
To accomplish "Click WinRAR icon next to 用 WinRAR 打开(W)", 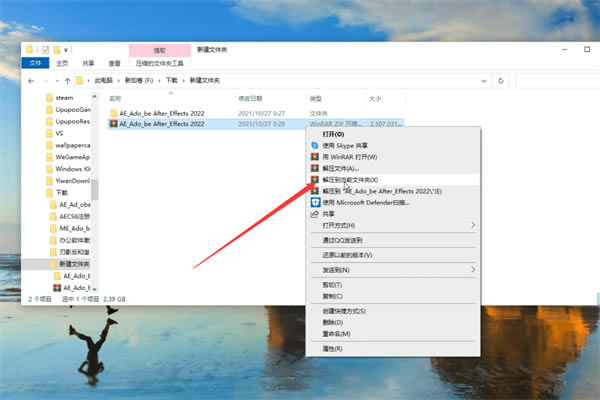I will pos(315,157).
